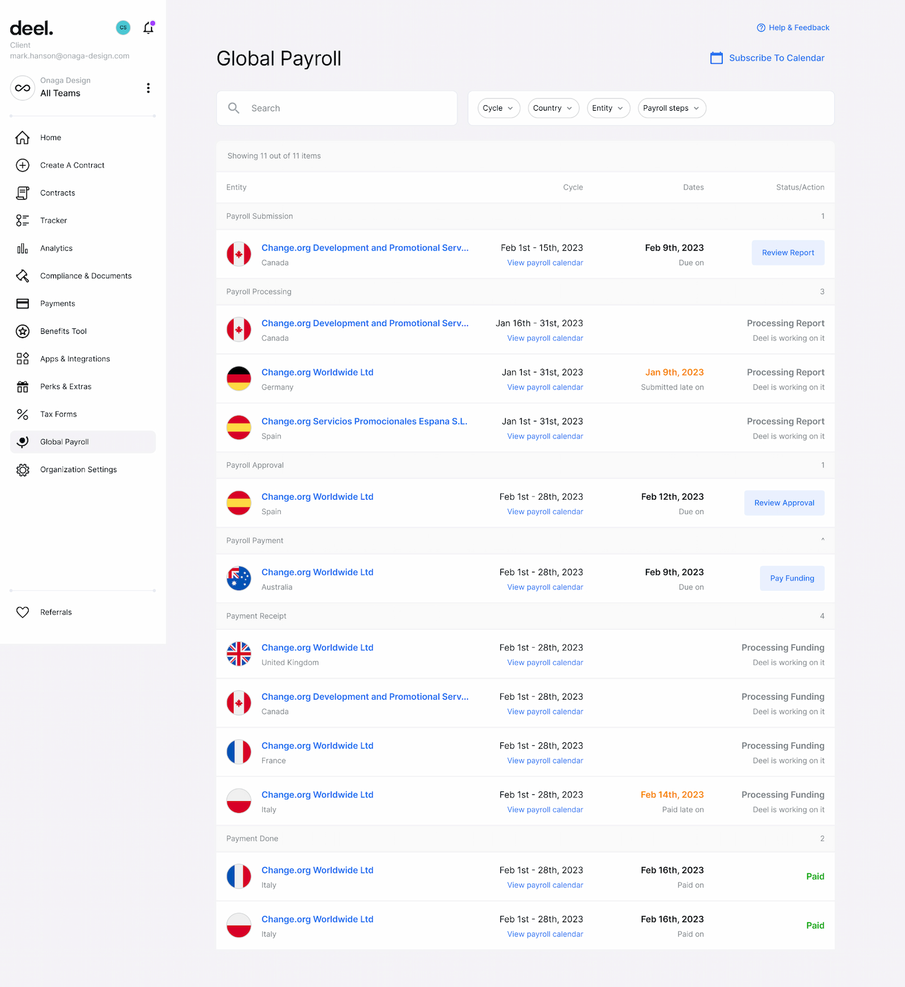The height and width of the screenshot is (987, 905).
Task: Go to Organization Settings in sidebar
Action: 78,470
